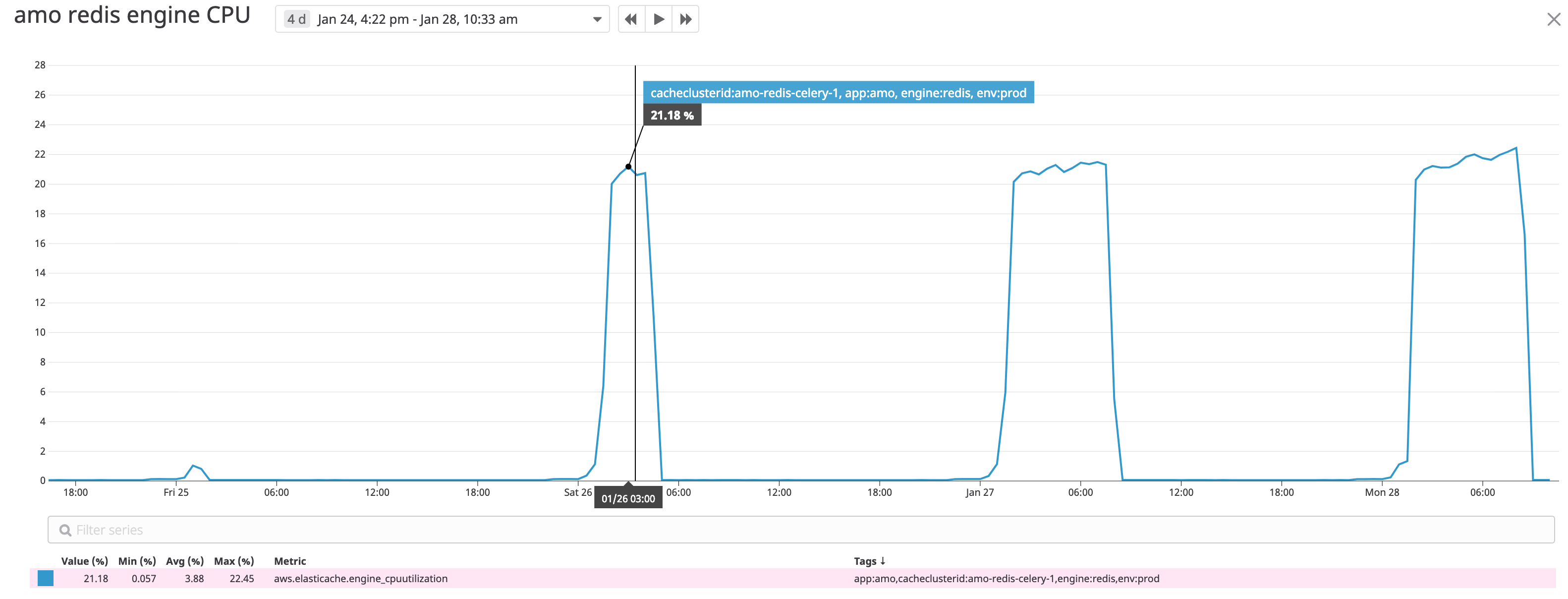Click the 'amo redis engine CPU' title
The height and width of the screenshot is (599, 1568).
coord(132,15)
